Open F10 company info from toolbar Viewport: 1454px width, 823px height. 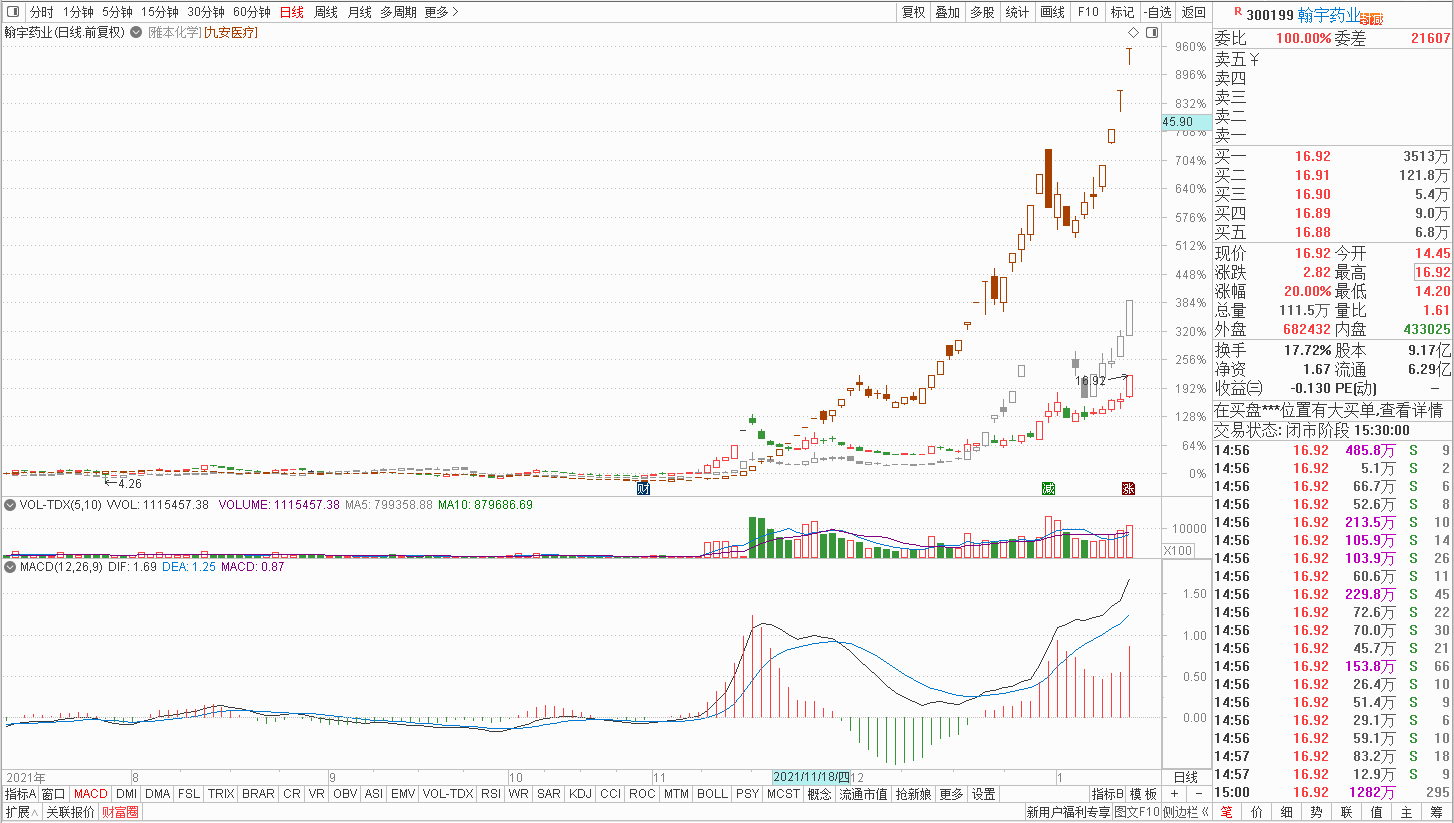pyautogui.click(x=1087, y=12)
